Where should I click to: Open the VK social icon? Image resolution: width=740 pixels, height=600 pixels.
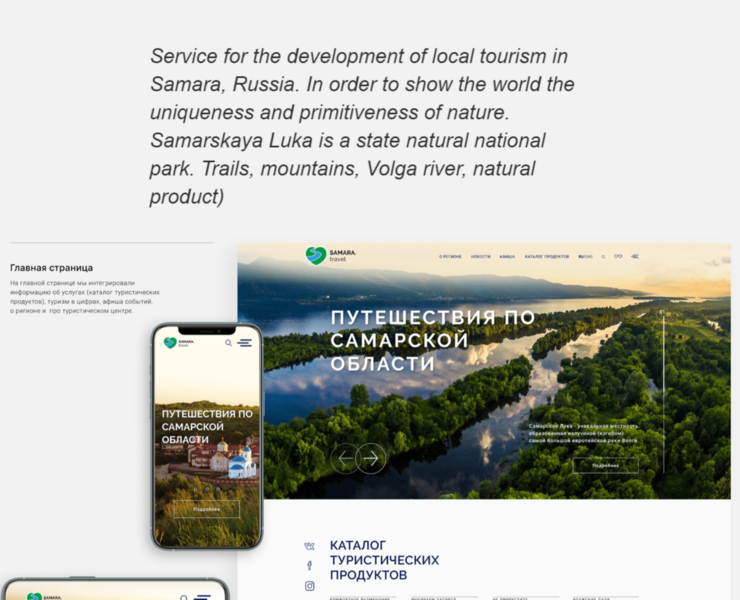click(309, 546)
